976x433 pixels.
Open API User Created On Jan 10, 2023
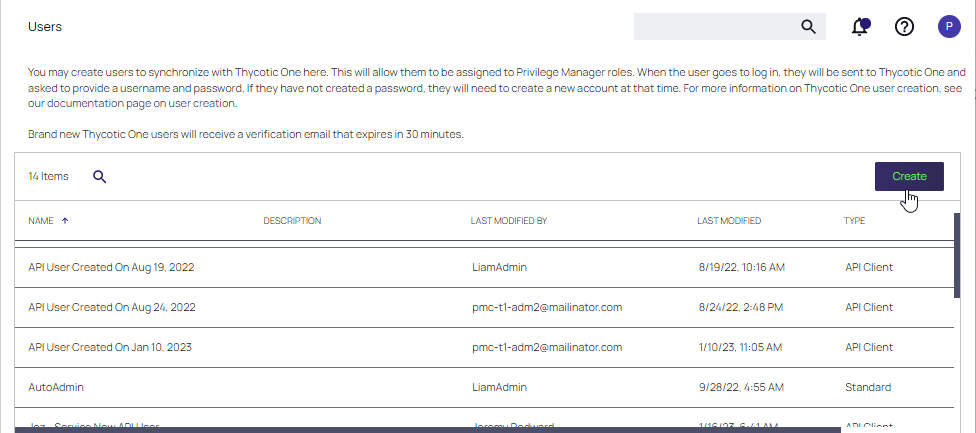(110, 347)
